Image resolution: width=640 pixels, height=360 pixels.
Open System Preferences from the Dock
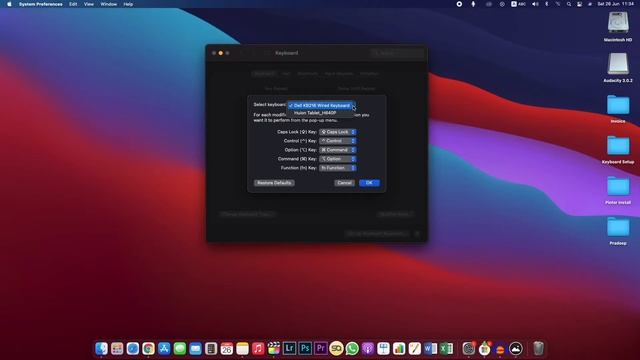(x=469, y=349)
